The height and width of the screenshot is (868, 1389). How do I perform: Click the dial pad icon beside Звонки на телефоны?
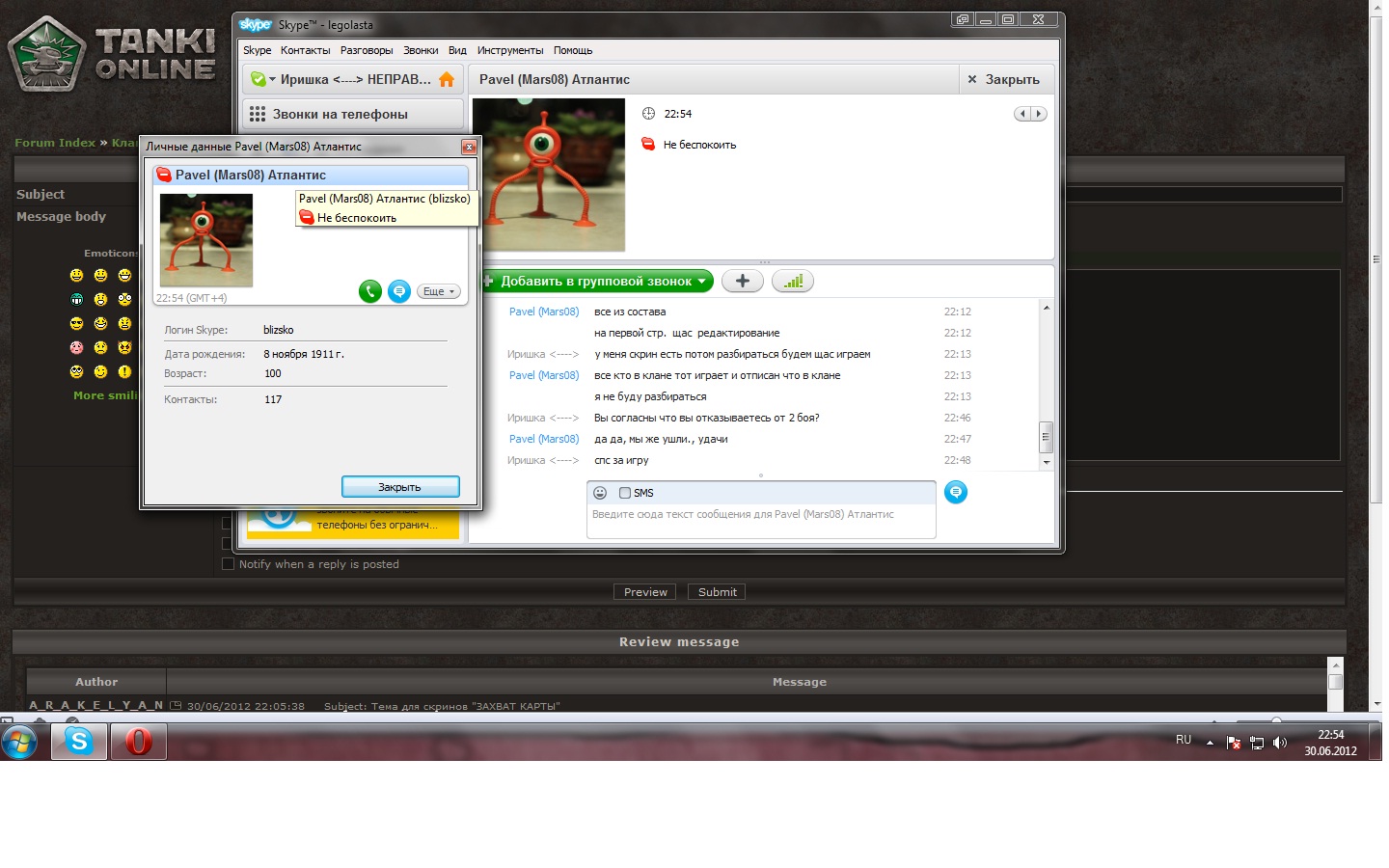(x=258, y=114)
